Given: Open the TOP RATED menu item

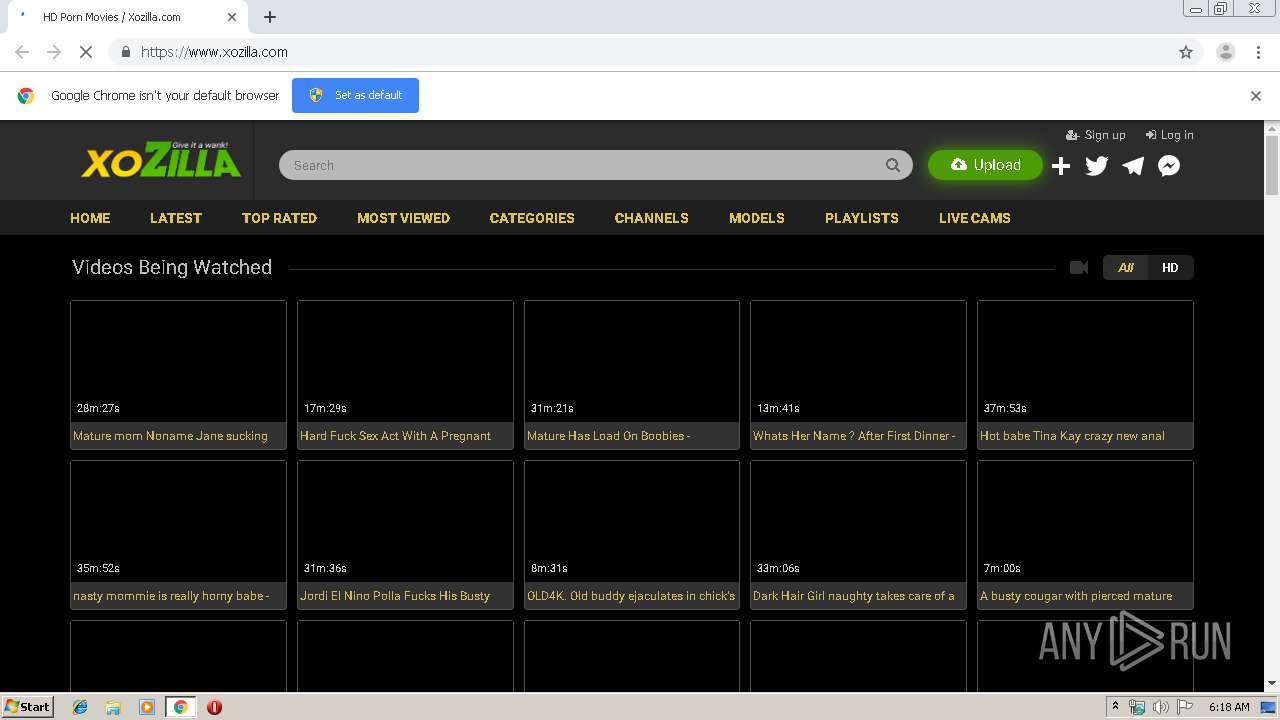Looking at the screenshot, I should [279, 218].
